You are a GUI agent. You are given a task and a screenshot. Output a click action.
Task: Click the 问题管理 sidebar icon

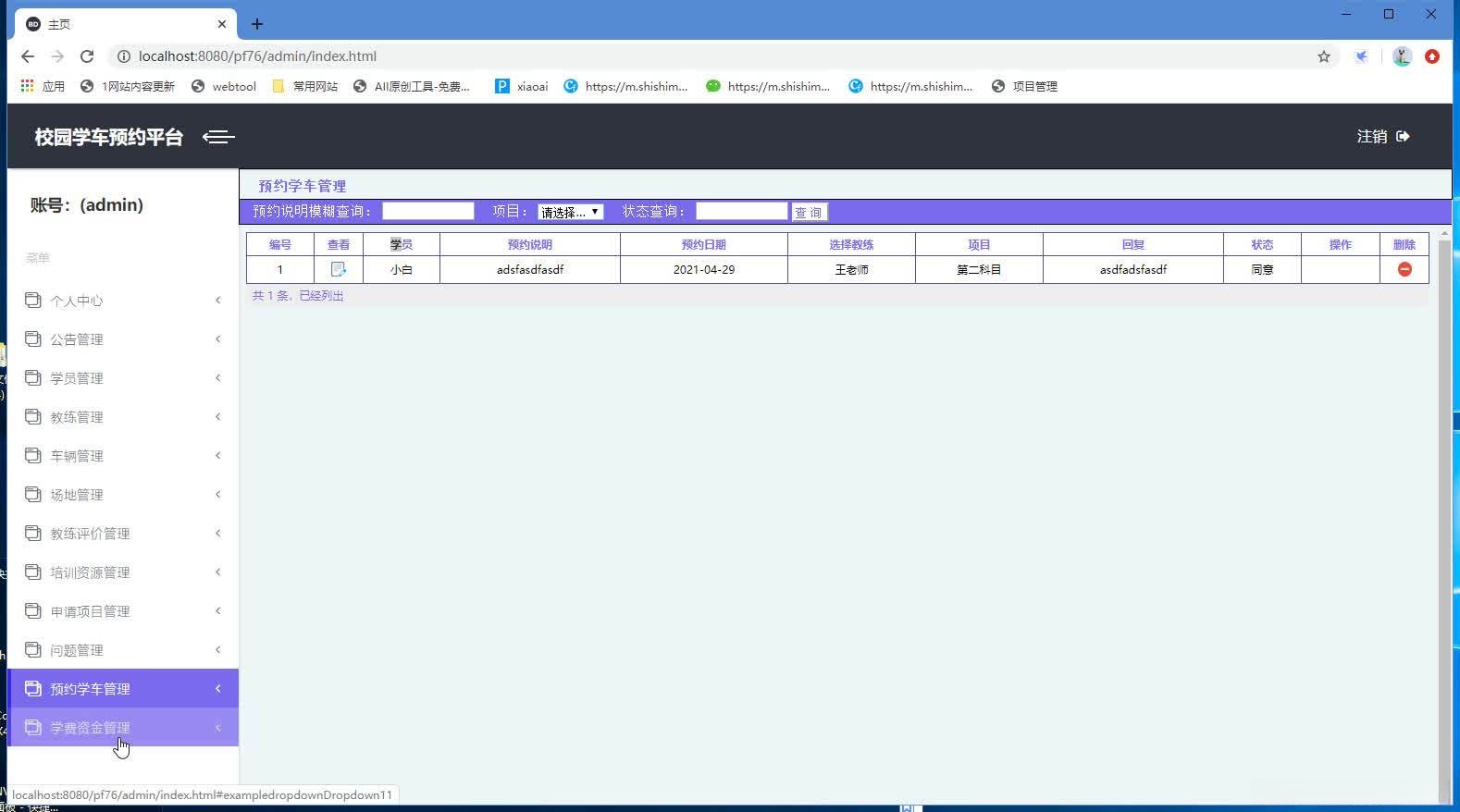coord(33,650)
